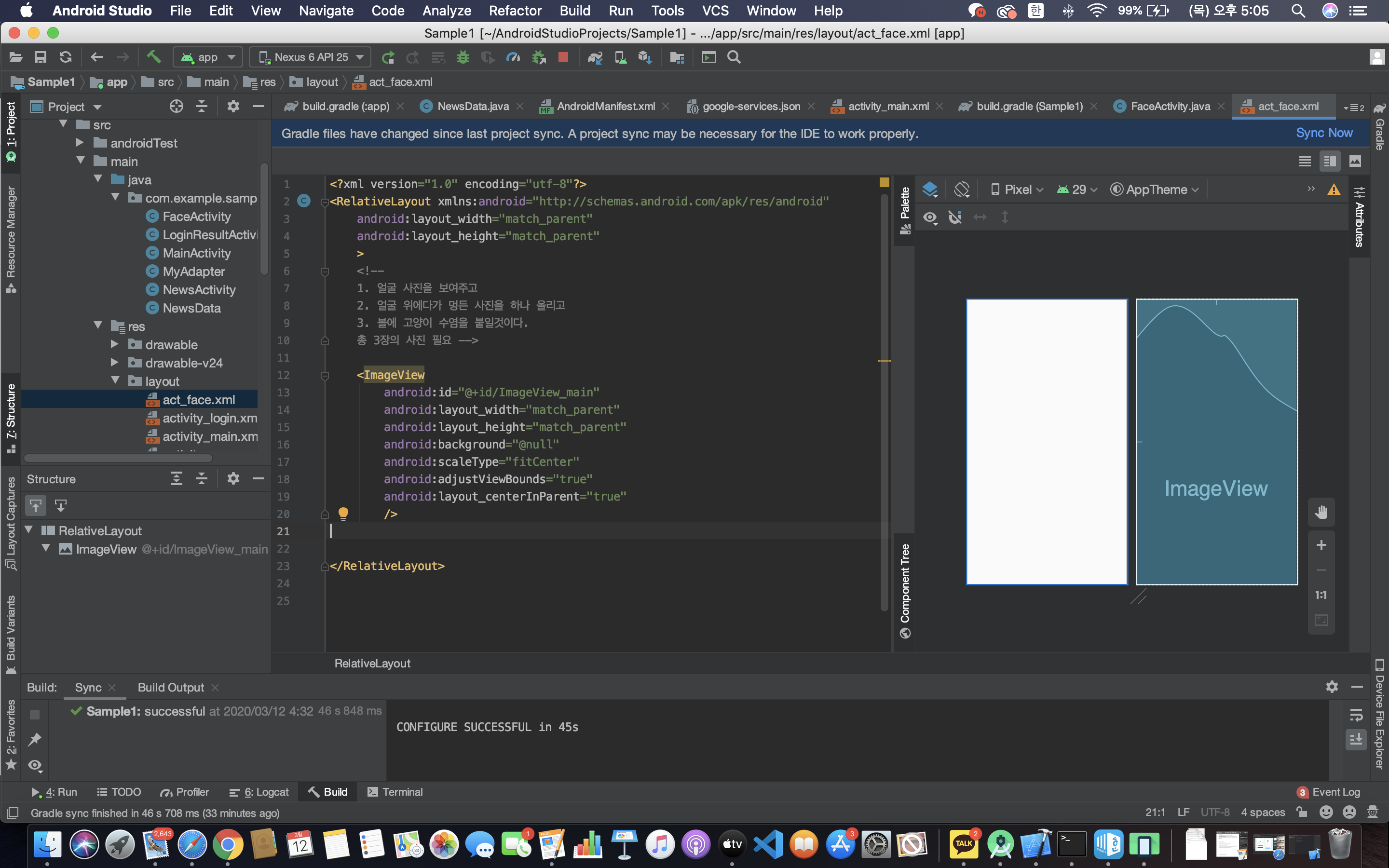
Task: Click the Sync Project with Gradle icon
Action: (x=595, y=57)
